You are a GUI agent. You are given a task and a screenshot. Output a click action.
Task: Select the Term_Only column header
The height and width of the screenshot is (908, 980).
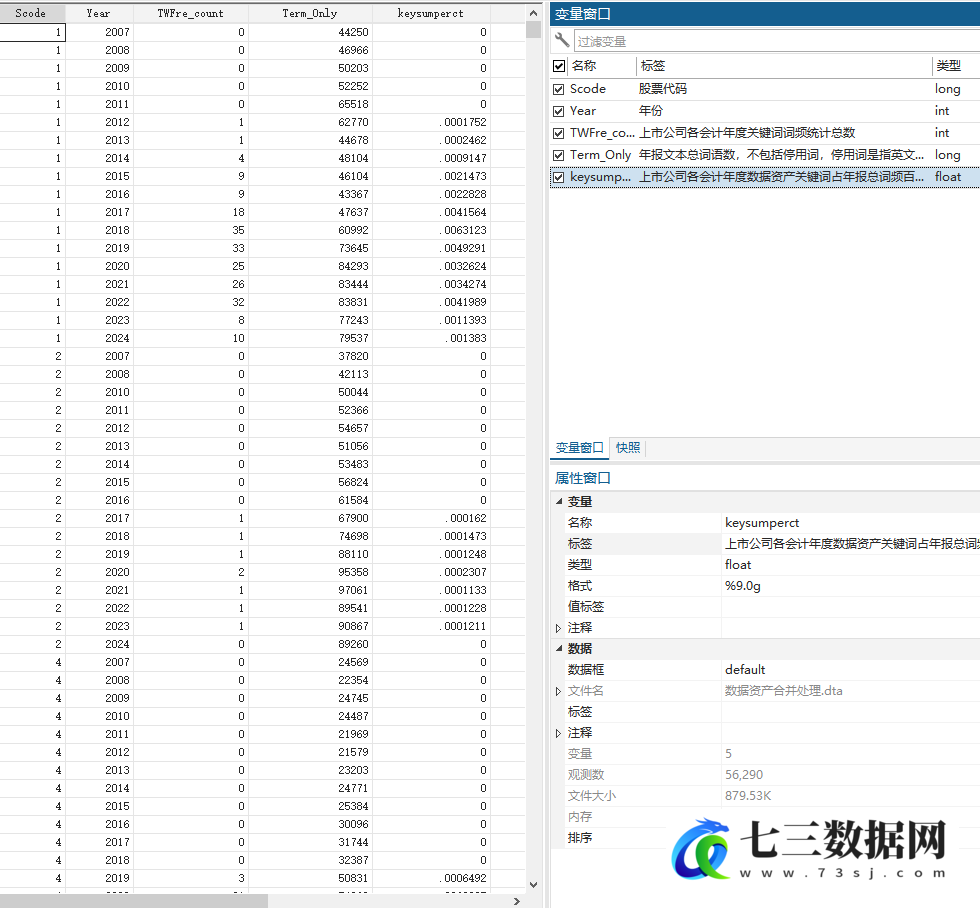click(x=310, y=13)
